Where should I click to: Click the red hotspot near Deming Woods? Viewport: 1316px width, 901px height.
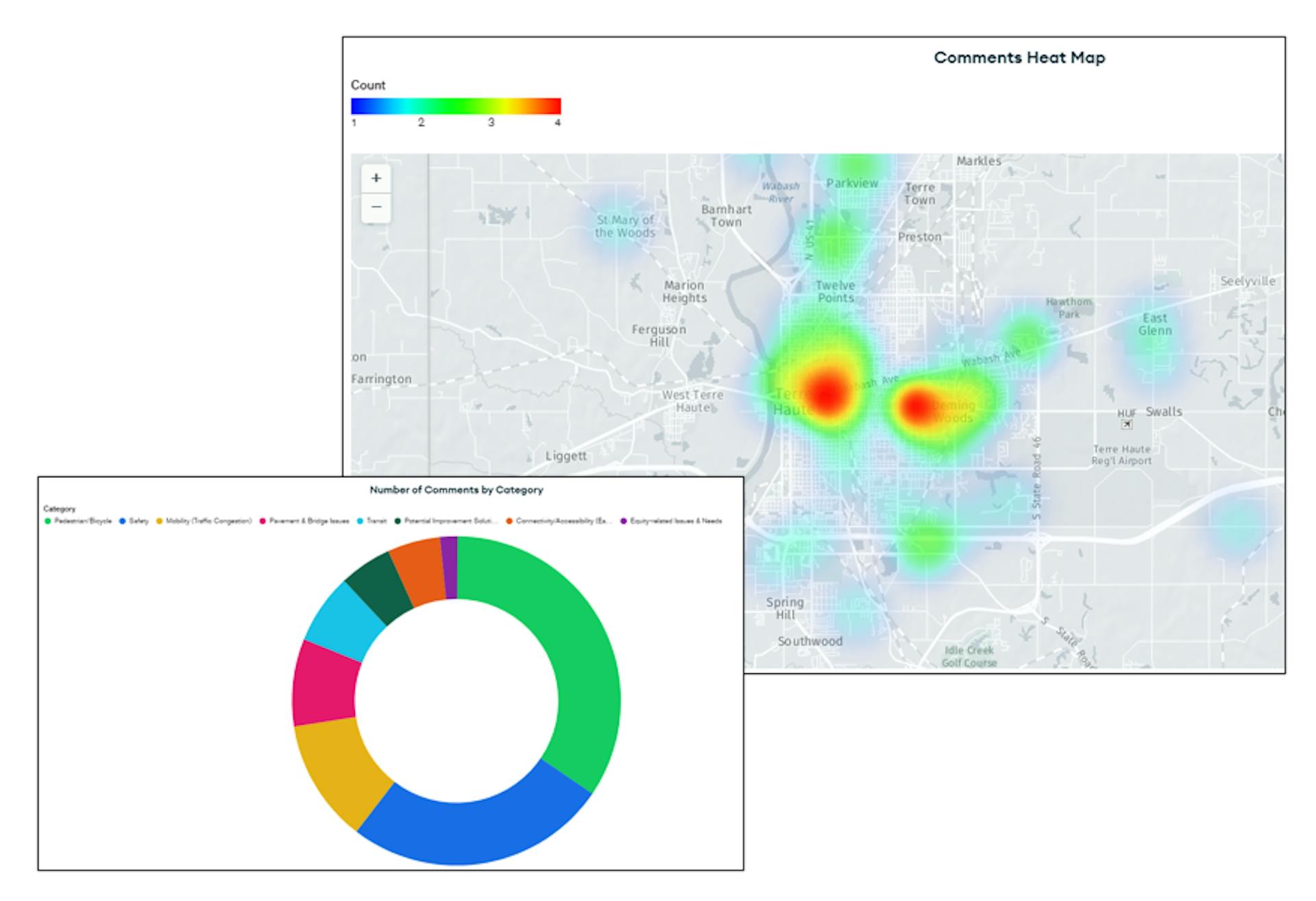tap(916, 407)
